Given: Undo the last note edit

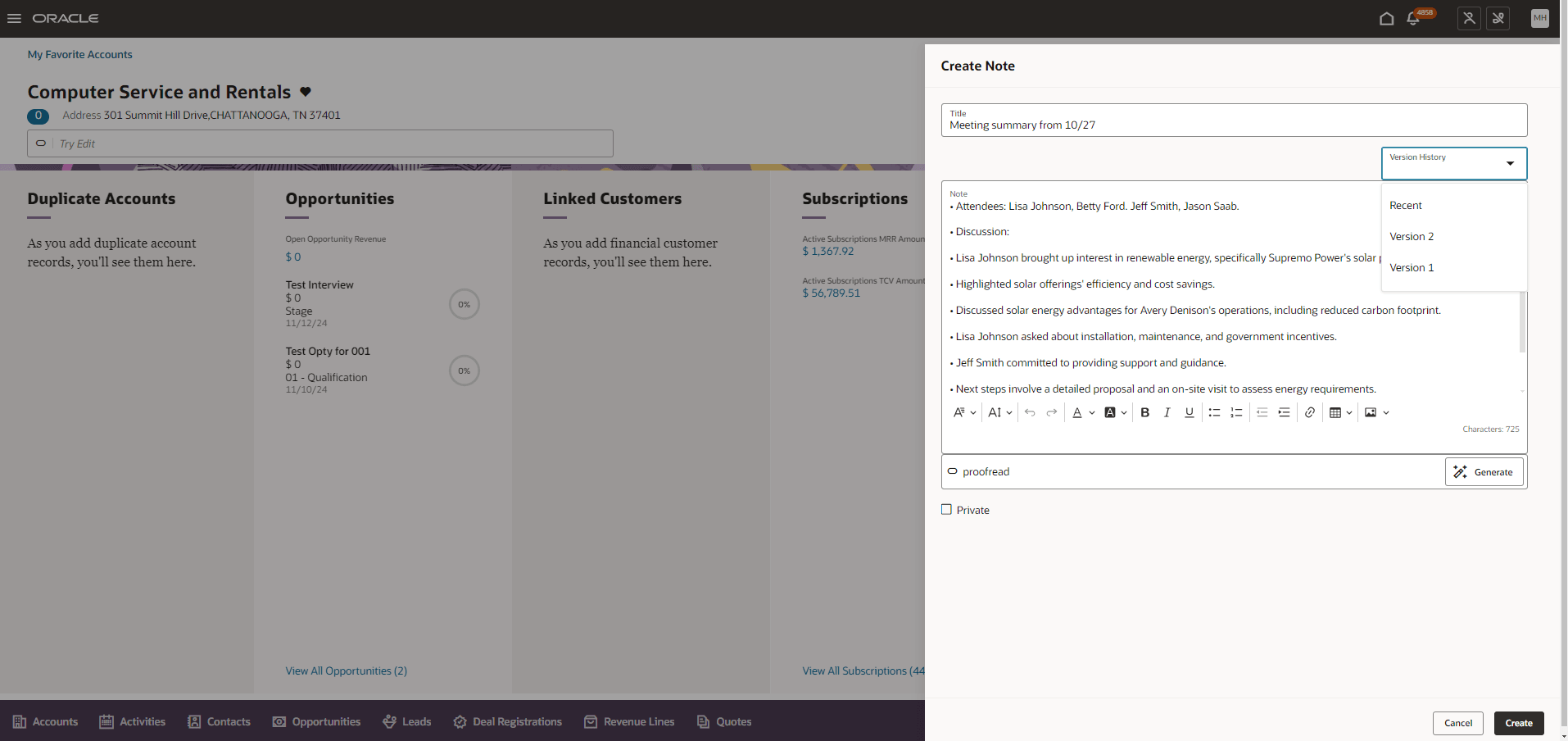Looking at the screenshot, I should [1030, 412].
